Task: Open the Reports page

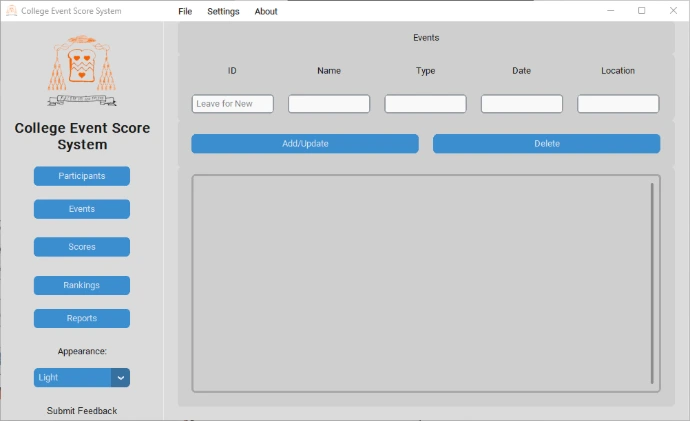Action: pos(82,318)
